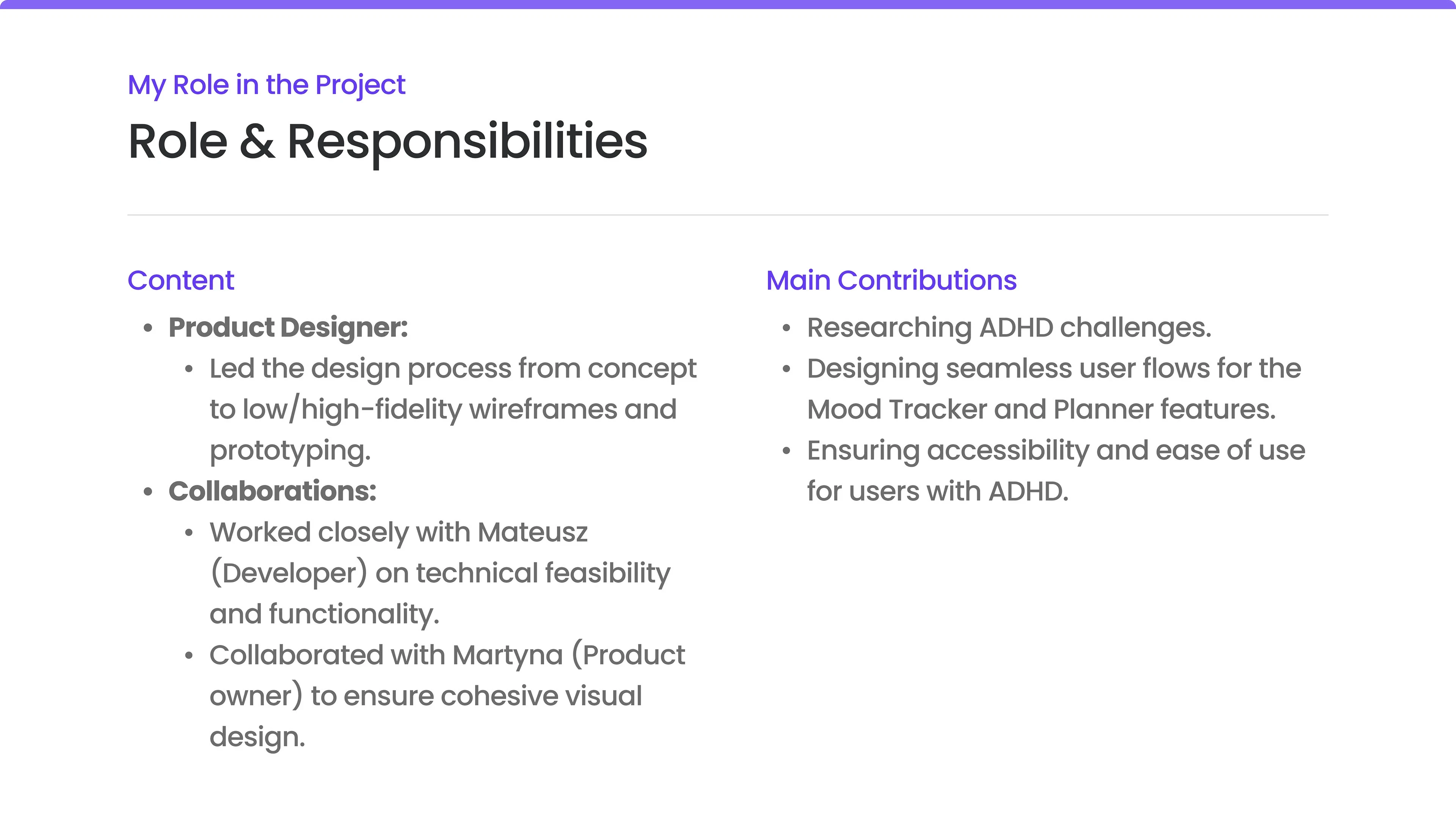Click the "Ensuring accessibility and ease of use" line

tap(1056, 450)
